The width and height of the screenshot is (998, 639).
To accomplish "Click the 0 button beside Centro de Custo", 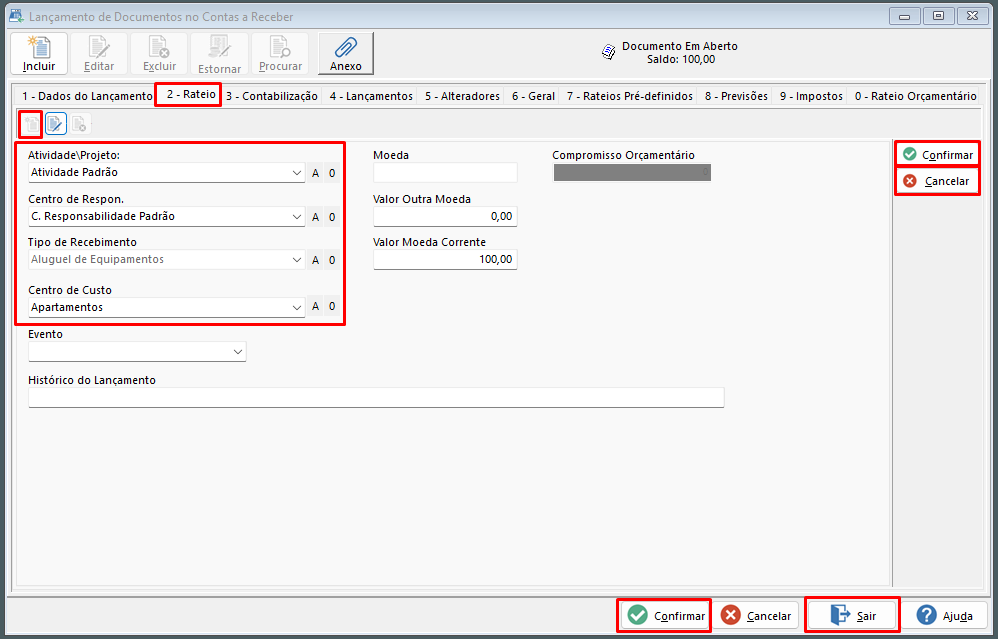I will (x=332, y=306).
